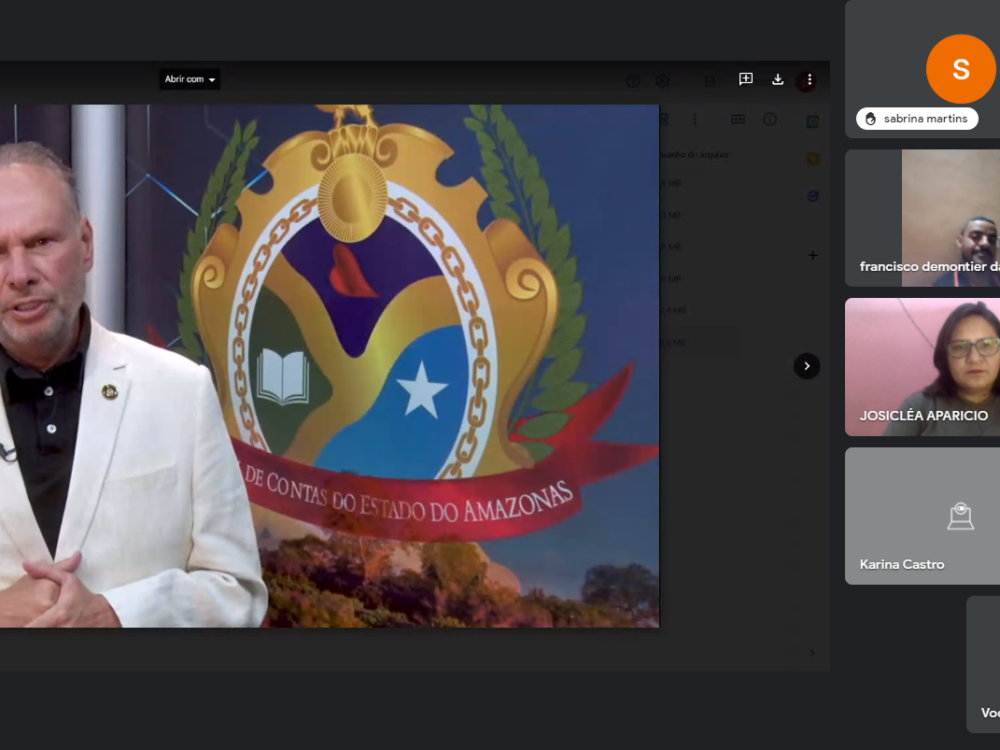Select francisco demontier's video tile
The width and height of the screenshot is (1000, 750).
922,218
